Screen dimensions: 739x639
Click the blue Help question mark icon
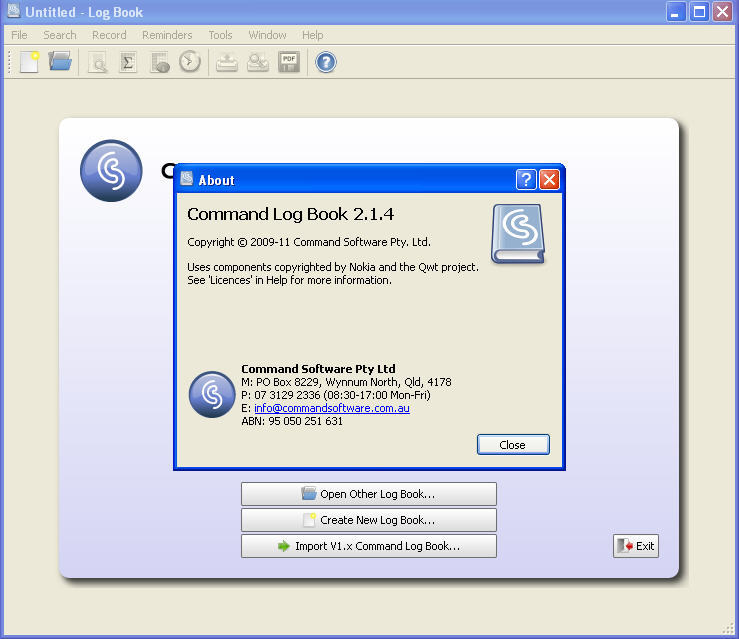[326, 62]
